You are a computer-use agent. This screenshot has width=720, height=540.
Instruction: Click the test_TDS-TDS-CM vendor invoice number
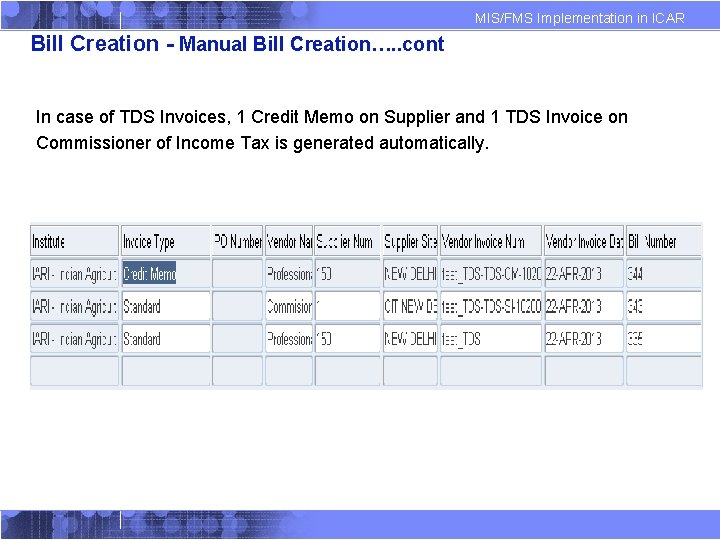pyautogui.click(x=491, y=274)
